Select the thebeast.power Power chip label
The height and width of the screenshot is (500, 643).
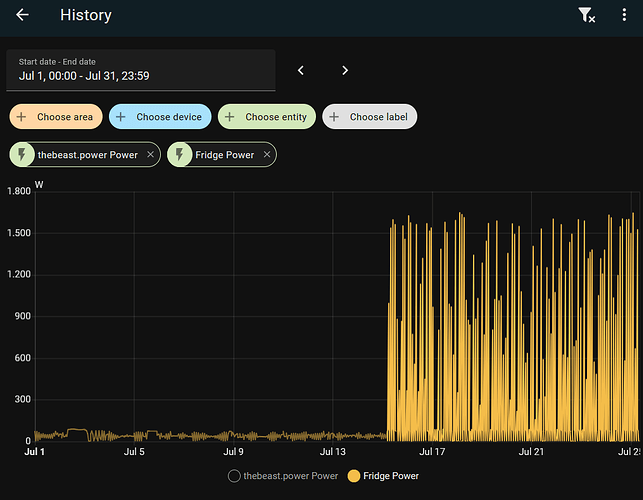click(88, 155)
